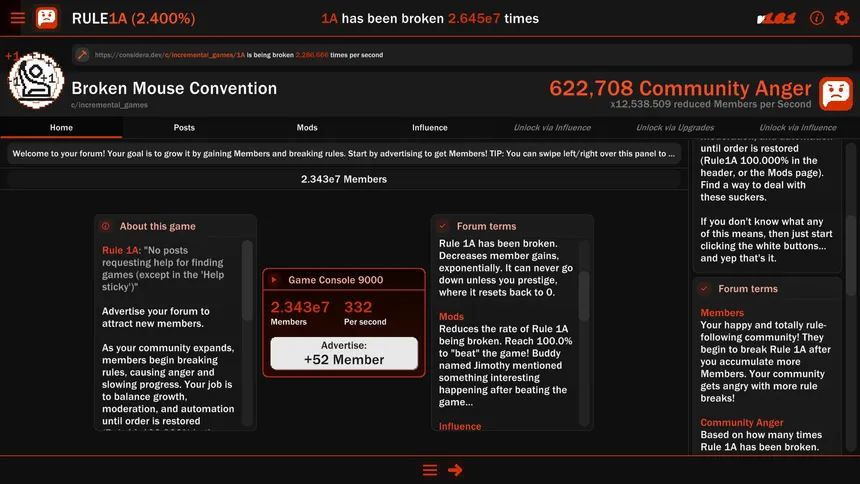860x484 pixels.
Task: Select the locked Unlock via Upgrades tab
Action: (x=675, y=127)
